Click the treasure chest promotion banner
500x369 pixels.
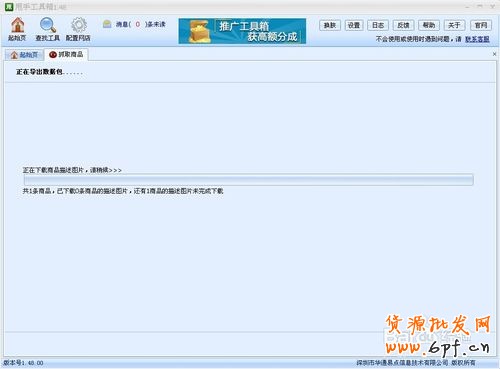[242, 31]
